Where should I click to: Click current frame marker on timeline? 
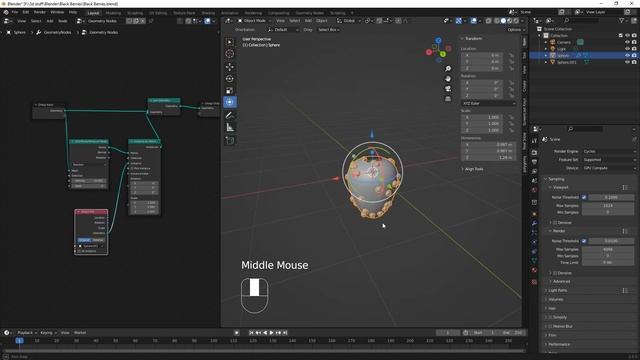click(19, 340)
